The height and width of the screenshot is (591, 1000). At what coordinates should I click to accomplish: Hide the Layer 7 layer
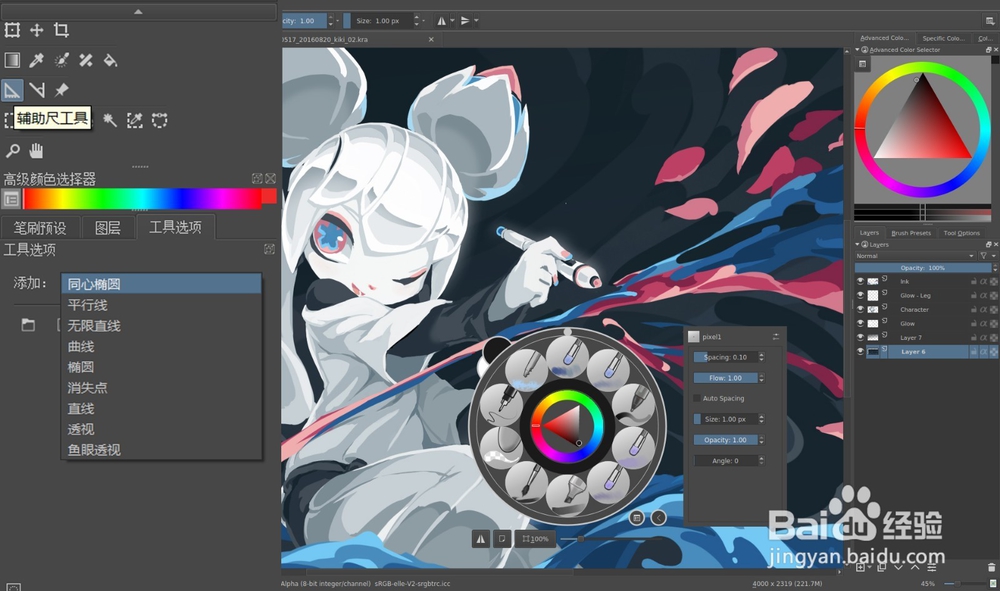click(860, 337)
